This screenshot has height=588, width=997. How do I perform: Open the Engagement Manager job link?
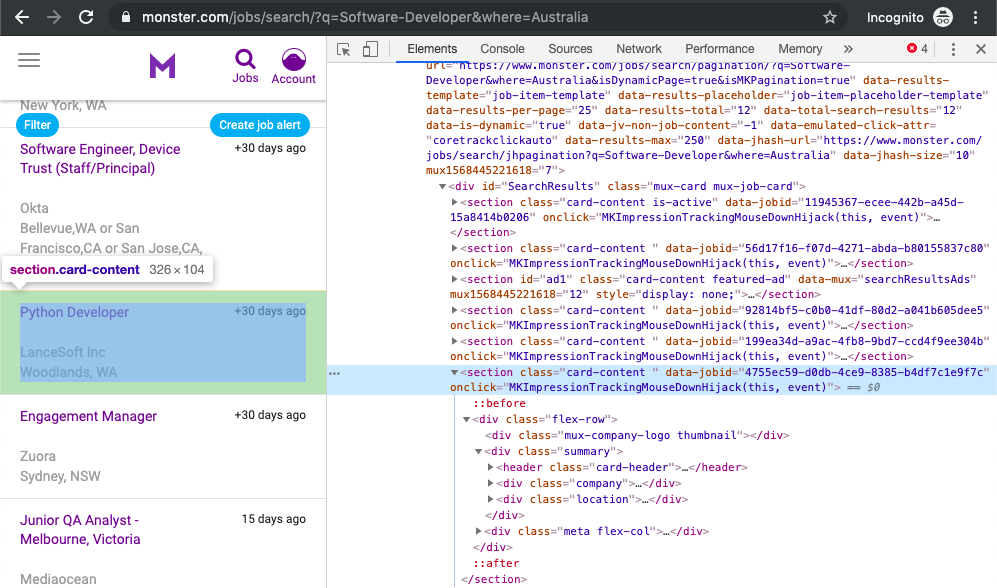click(88, 416)
